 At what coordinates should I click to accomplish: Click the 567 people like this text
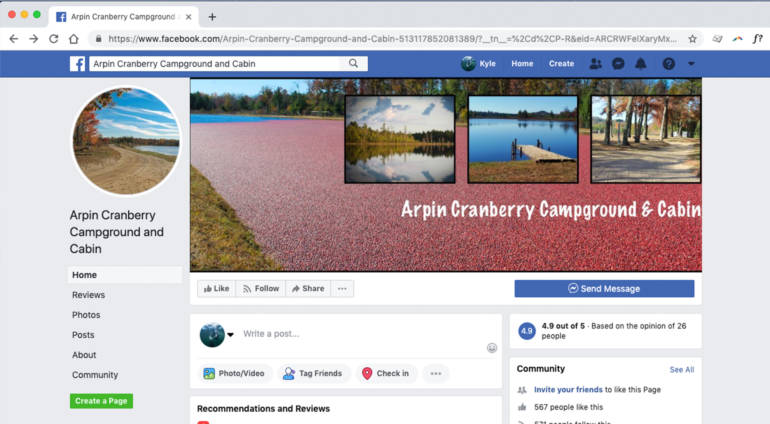point(569,407)
